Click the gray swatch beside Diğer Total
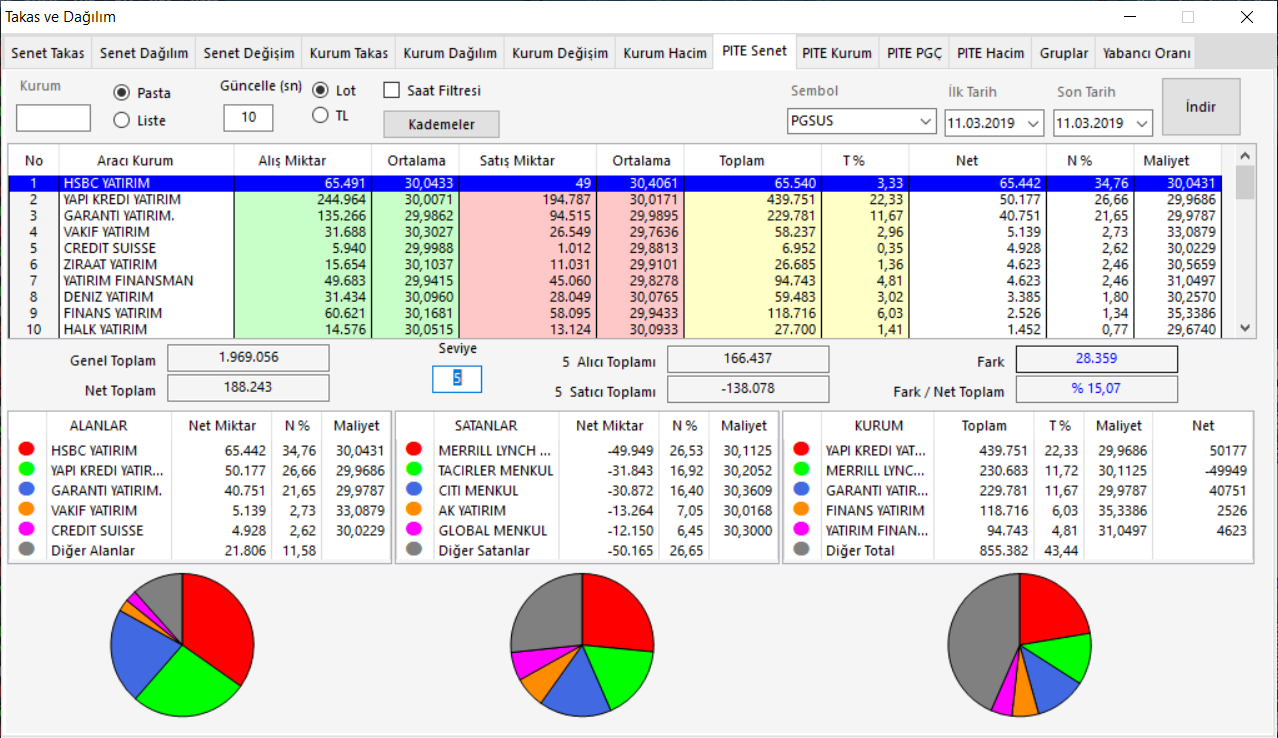The width and height of the screenshot is (1278, 738). pyautogui.click(x=801, y=550)
